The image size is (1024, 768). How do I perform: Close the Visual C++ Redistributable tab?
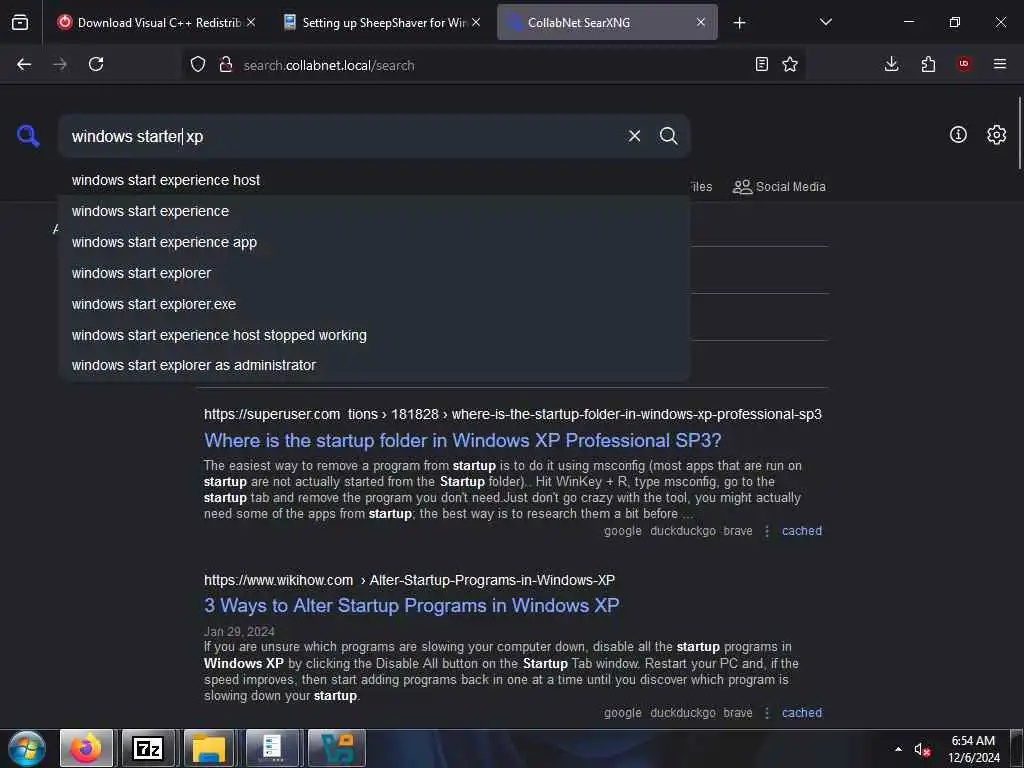(251, 23)
